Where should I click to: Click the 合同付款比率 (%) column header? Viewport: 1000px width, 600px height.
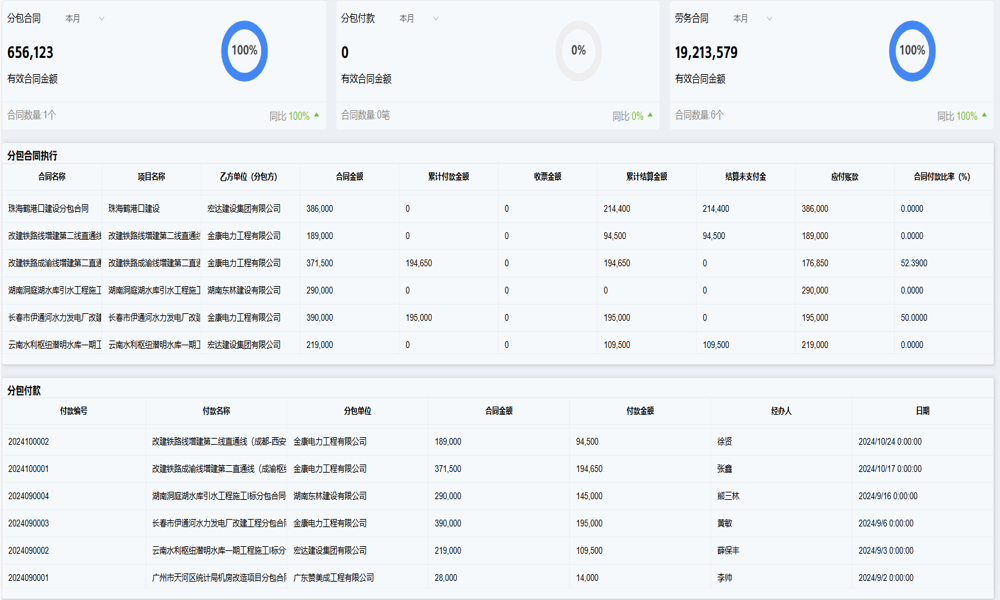pos(942,177)
